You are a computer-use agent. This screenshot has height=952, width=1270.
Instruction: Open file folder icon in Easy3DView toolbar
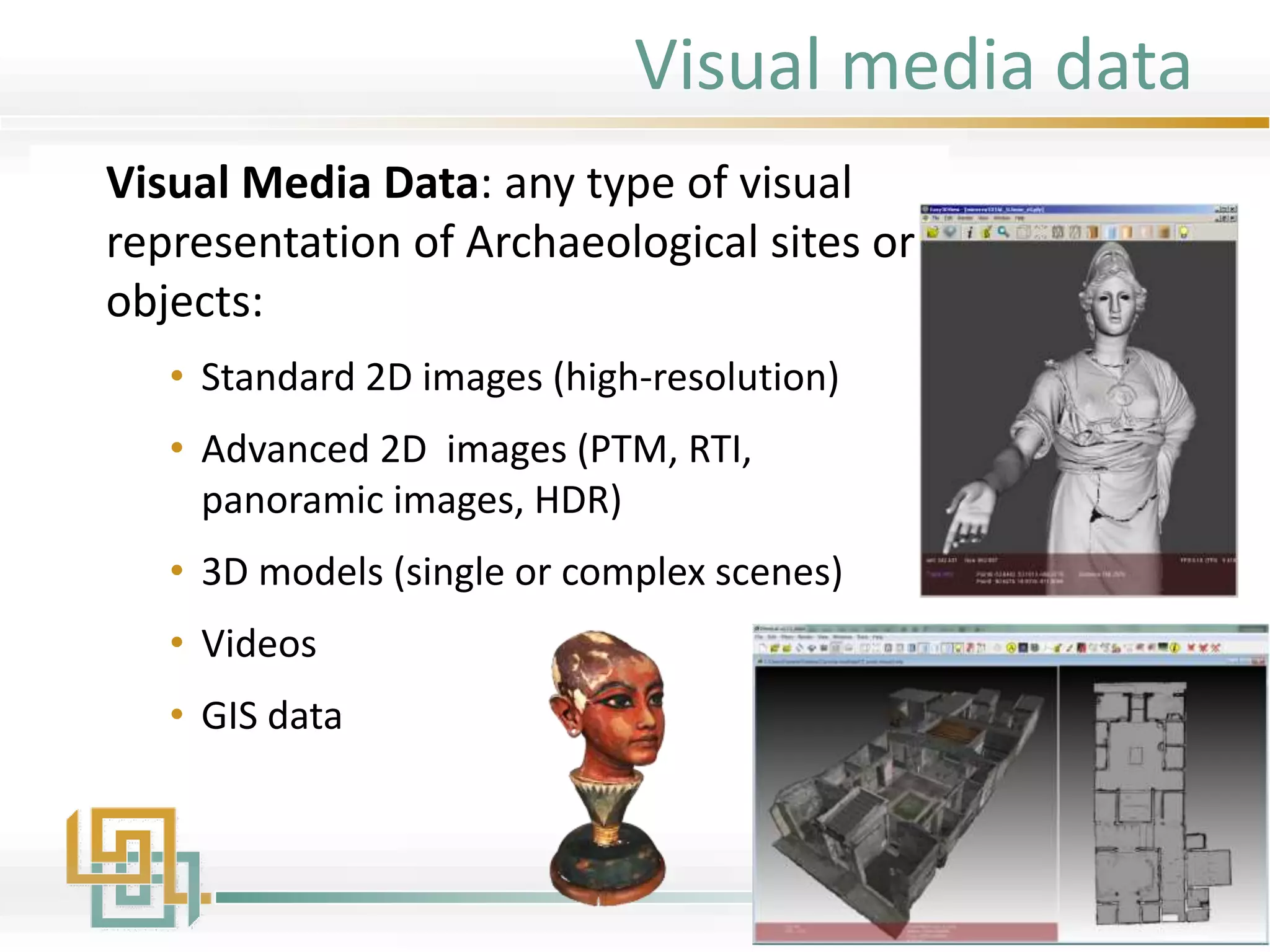[x=932, y=232]
